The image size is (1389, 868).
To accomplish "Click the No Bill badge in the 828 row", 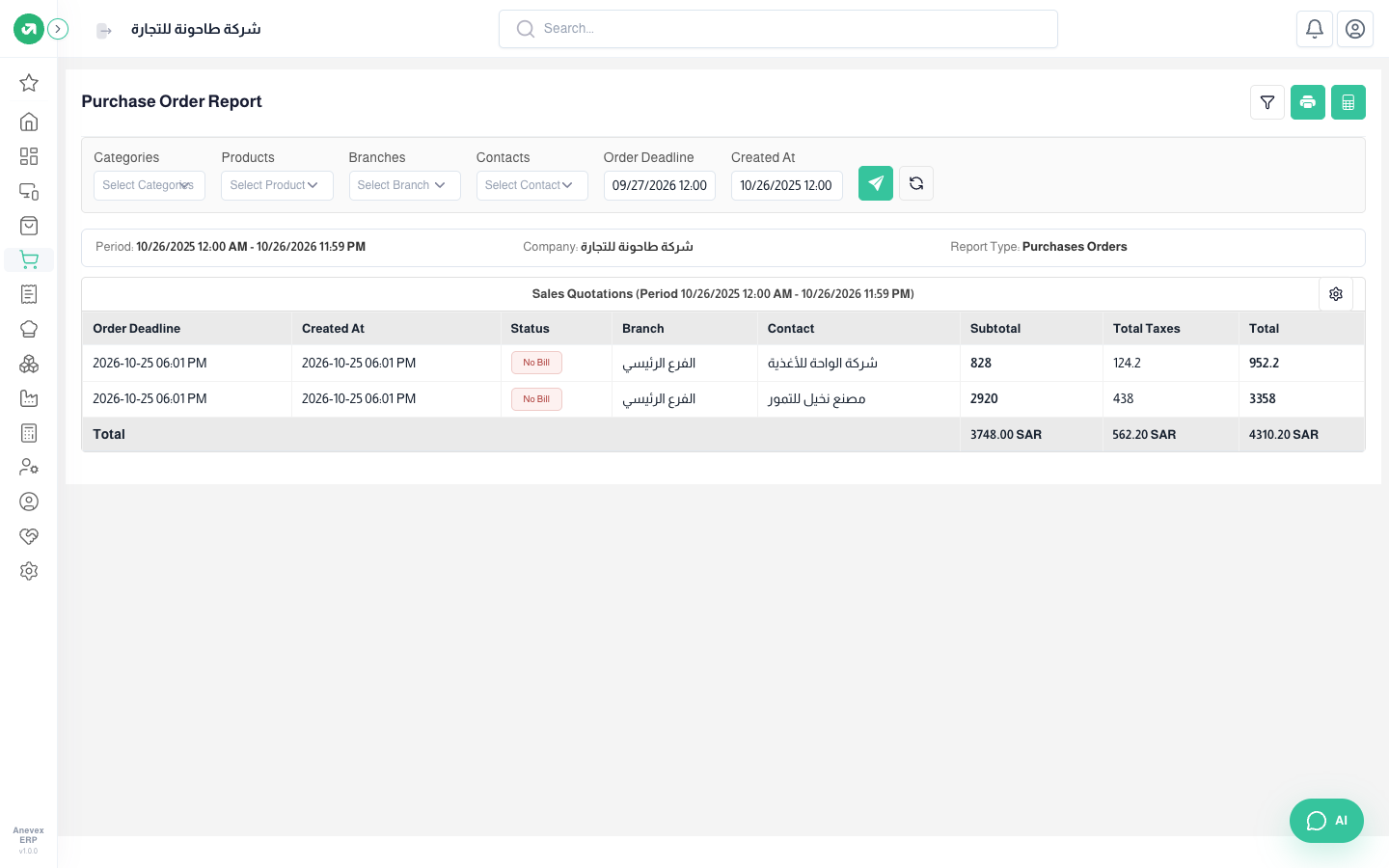I will [536, 363].
